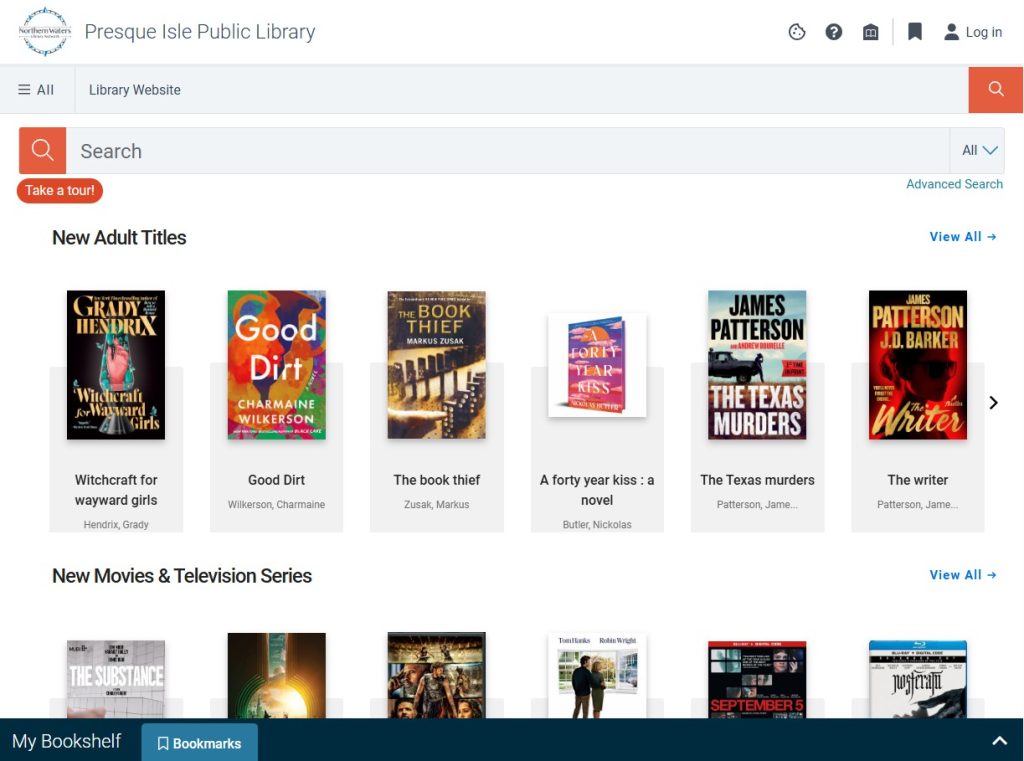The image size is (1024, 761).
Task: Click the magnifier button beside Search field
Action: click(42, 150)
